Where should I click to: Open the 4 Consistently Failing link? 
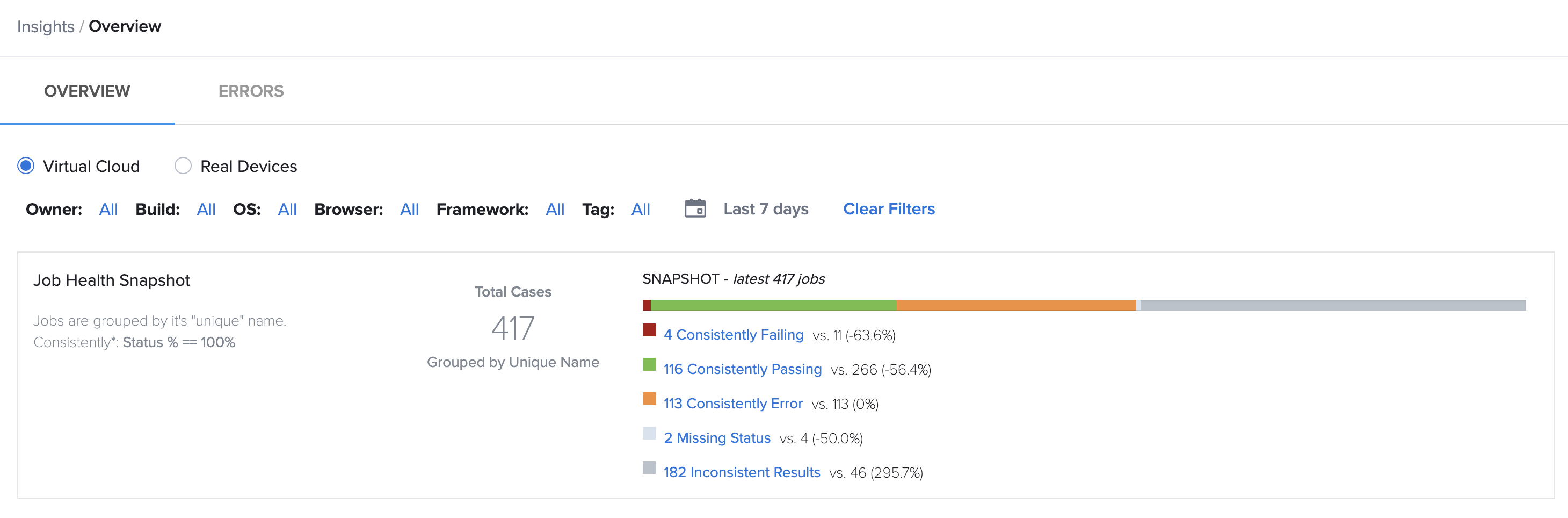pos(734,335)
